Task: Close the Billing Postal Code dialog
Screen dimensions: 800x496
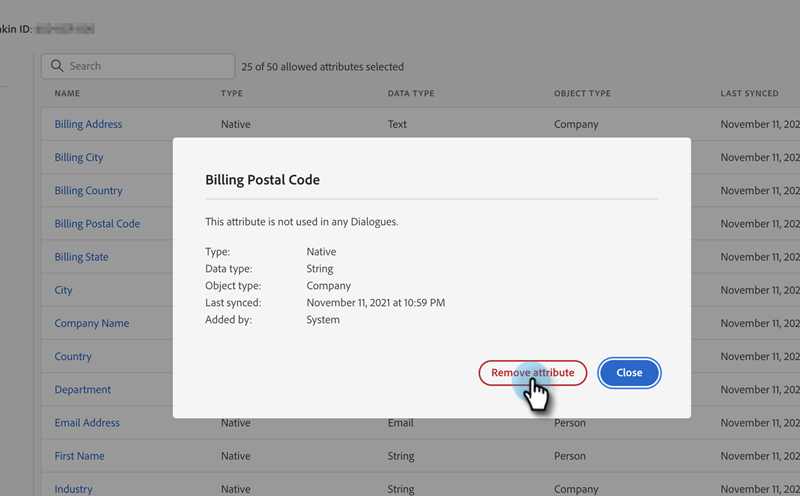Action: click(x=629, y=373)
